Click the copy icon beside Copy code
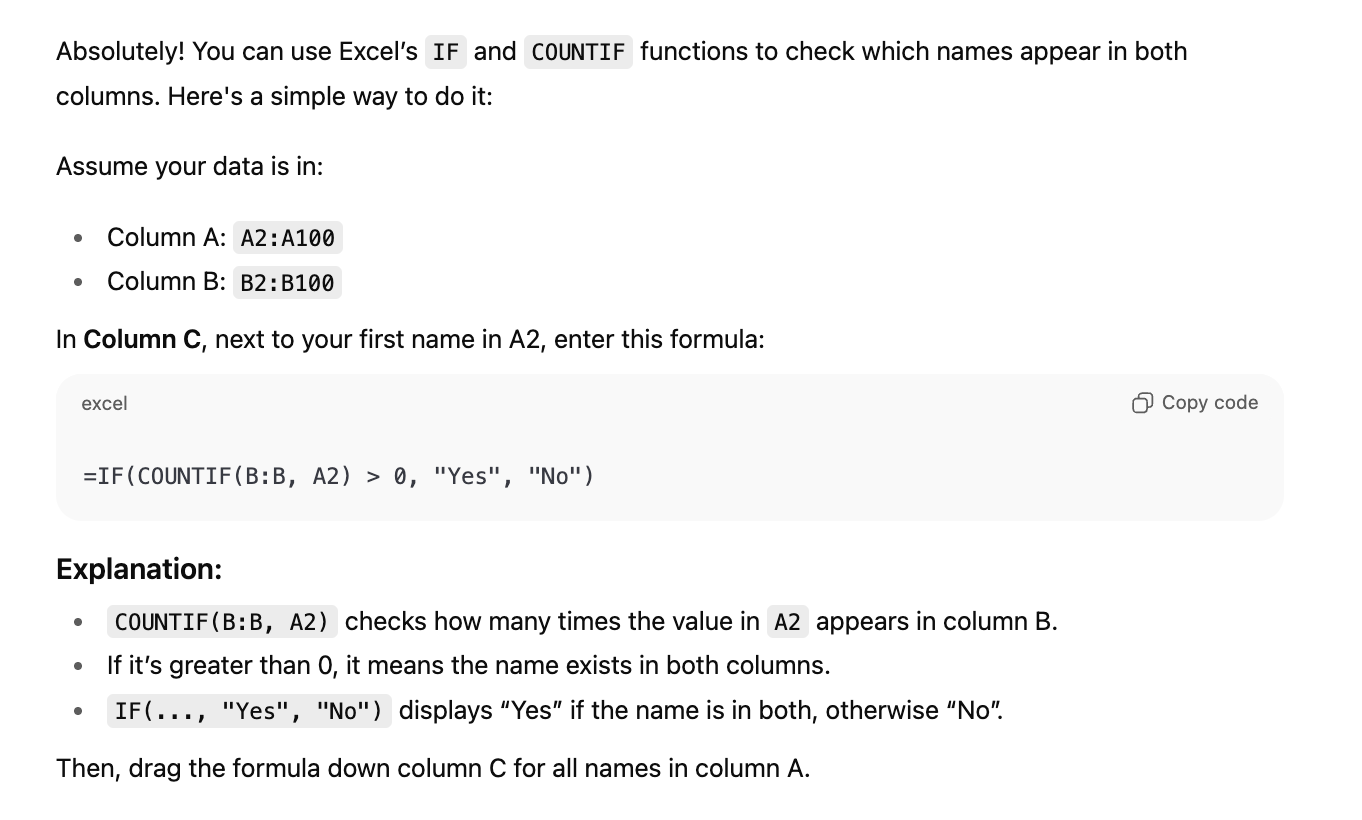 click(x=1142, y=403)
